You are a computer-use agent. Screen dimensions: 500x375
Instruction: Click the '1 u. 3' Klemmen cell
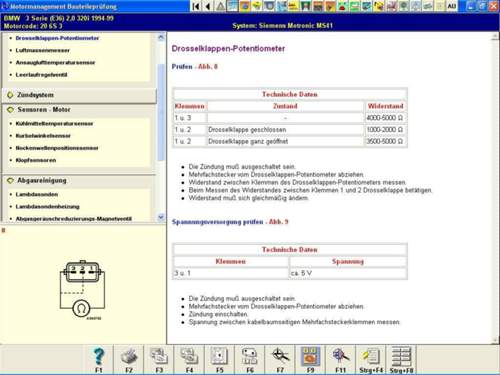(190, 118)
